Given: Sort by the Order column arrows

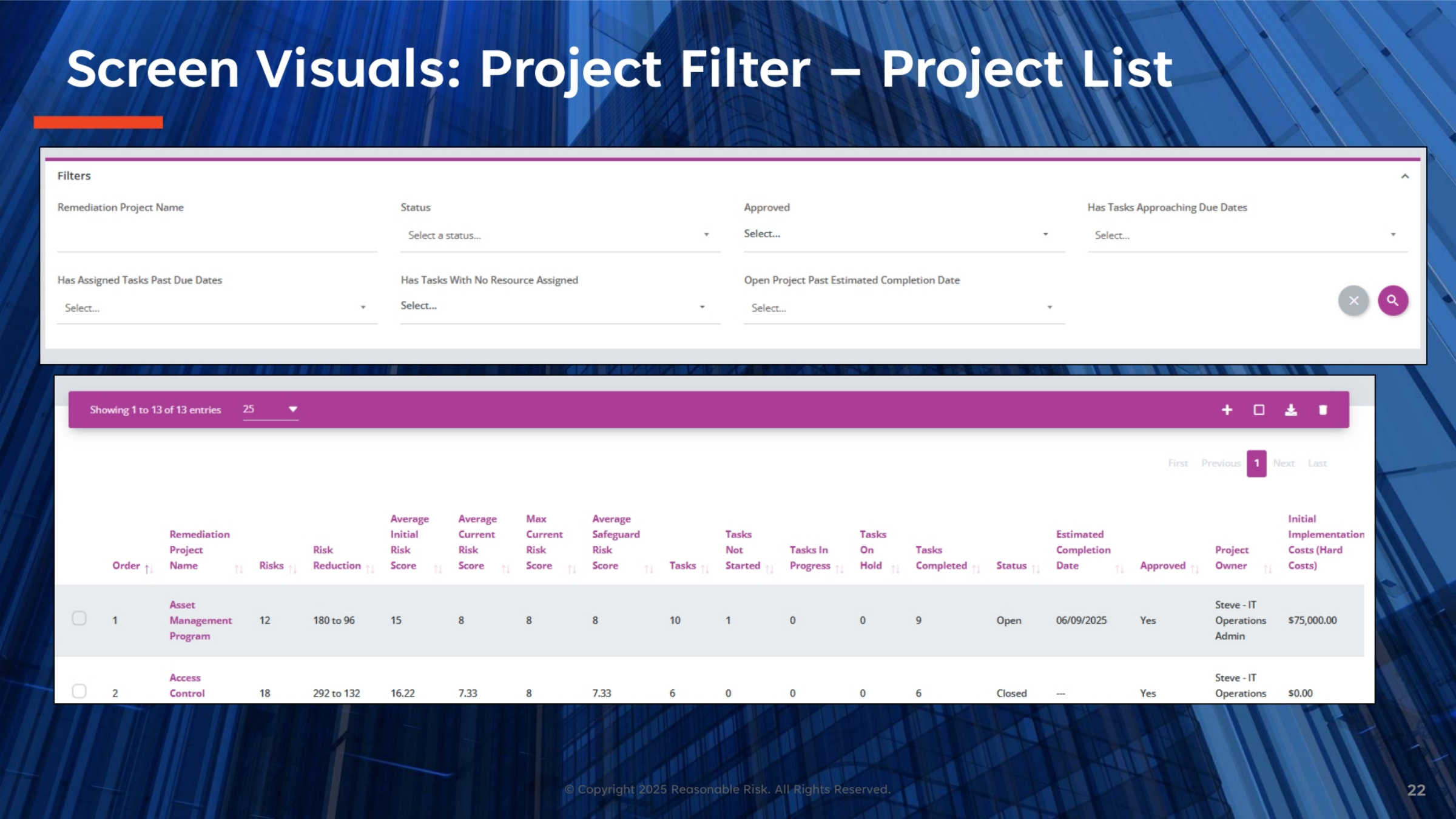Looking at the screenshot, I should (x=149, y=568).
